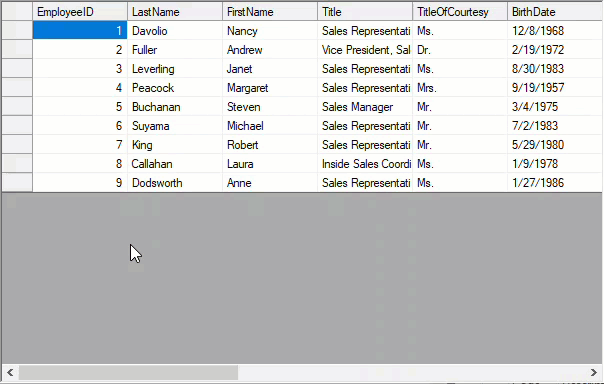Select the EmployeeID cell with value 2
This screenshot has width=604, height=384.
80,50
